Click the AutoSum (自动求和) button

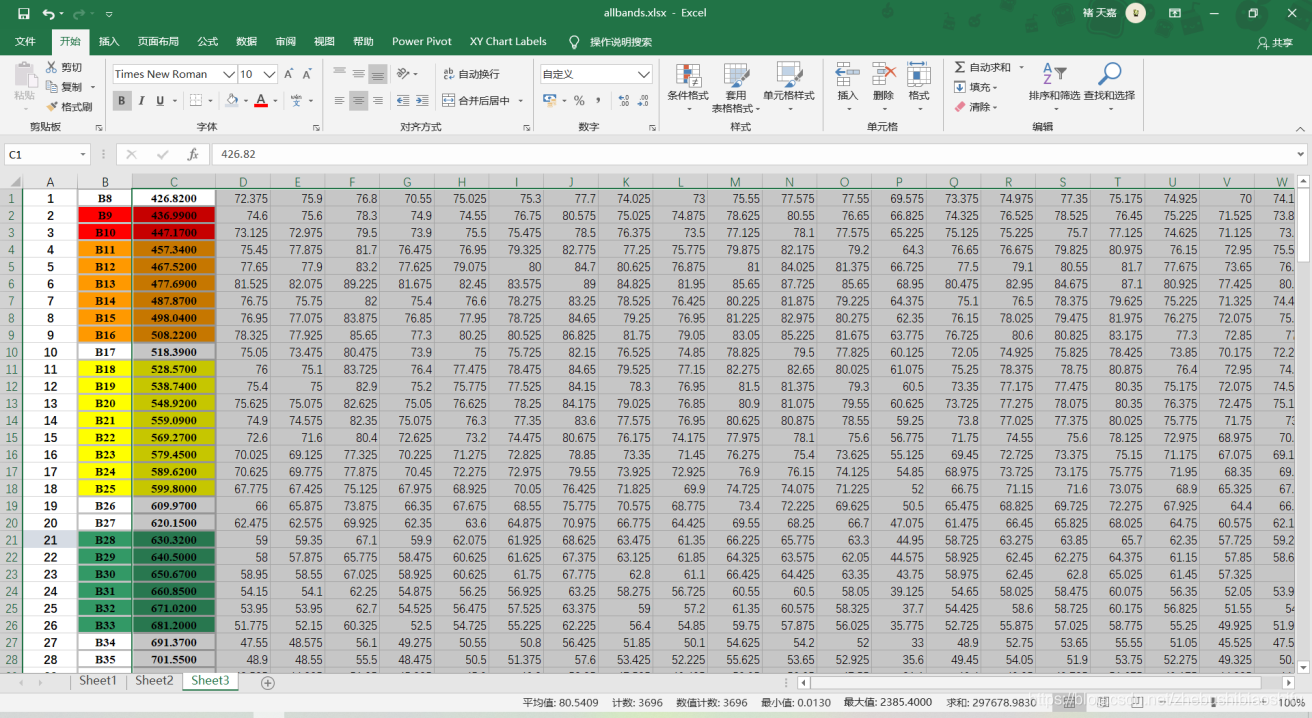981,67
